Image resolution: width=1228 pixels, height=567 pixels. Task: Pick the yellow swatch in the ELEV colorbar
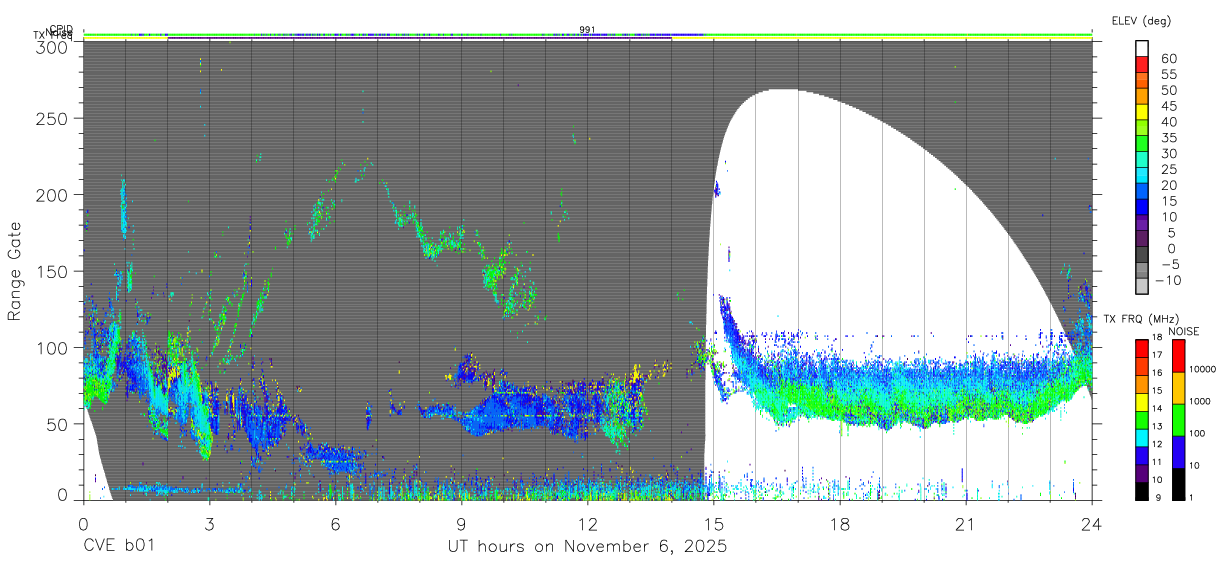click(x=1143, y=112)
